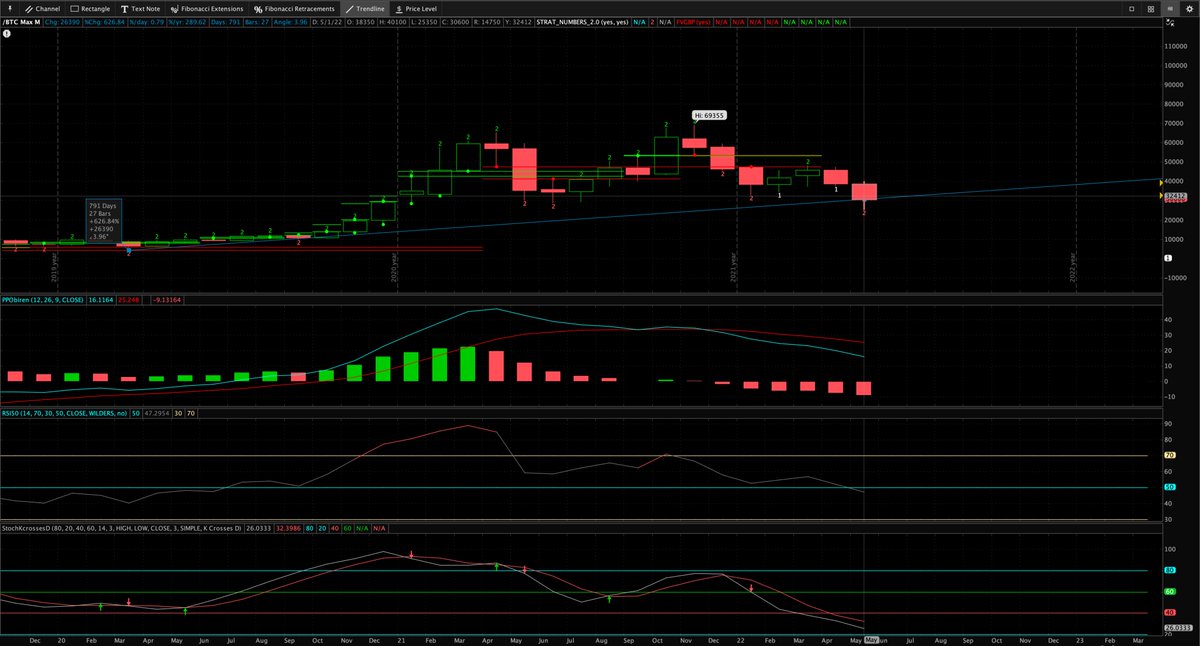Select the Rectangle drawing tool
This screenshot has width=1200, height=646.
[90, 8]
